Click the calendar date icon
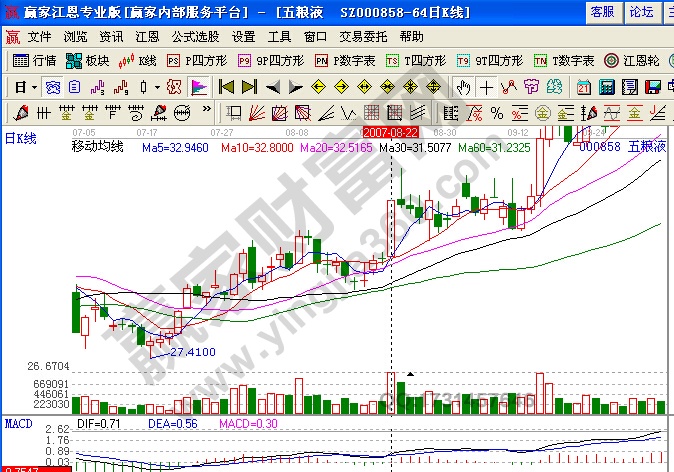Image resolution: width=674 pixels, height=472 pixels. [583, 86]
